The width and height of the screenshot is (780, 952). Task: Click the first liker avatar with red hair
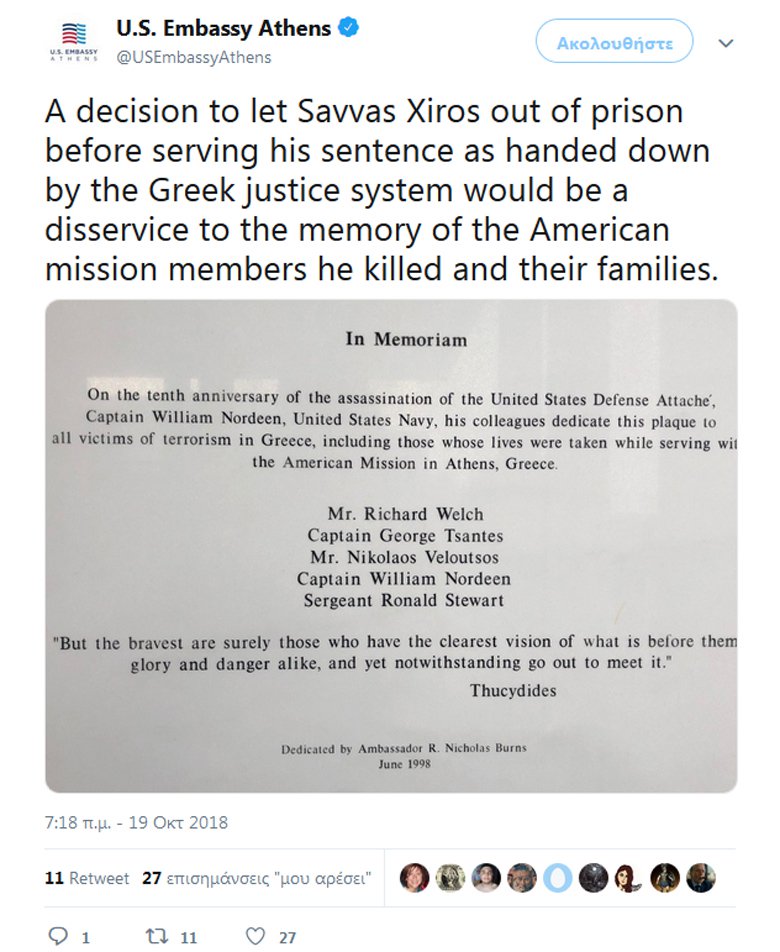(415, 878)
